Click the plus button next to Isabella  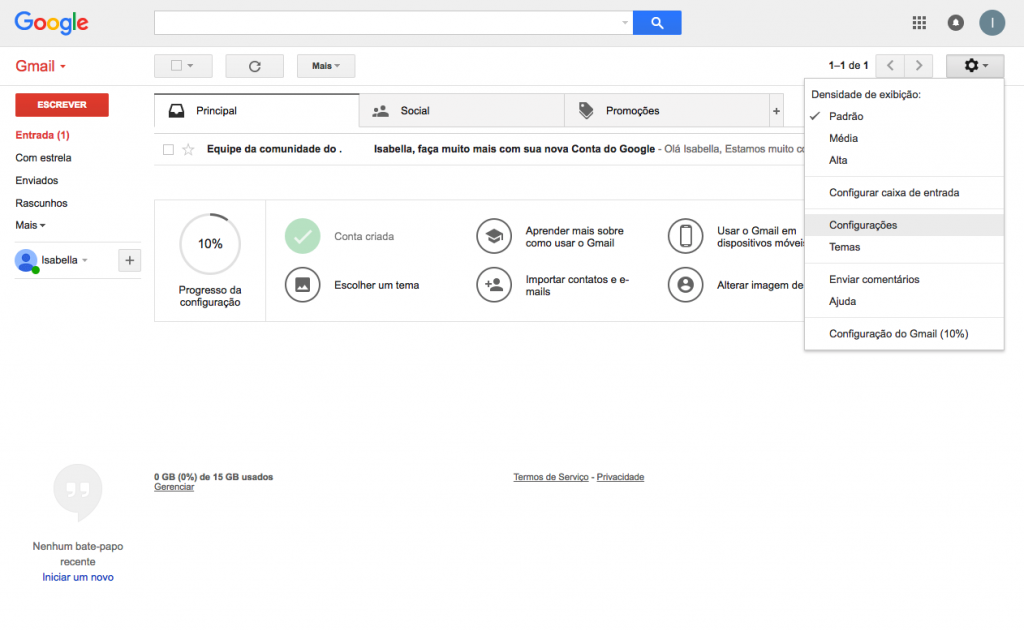(x=129, y=261)
